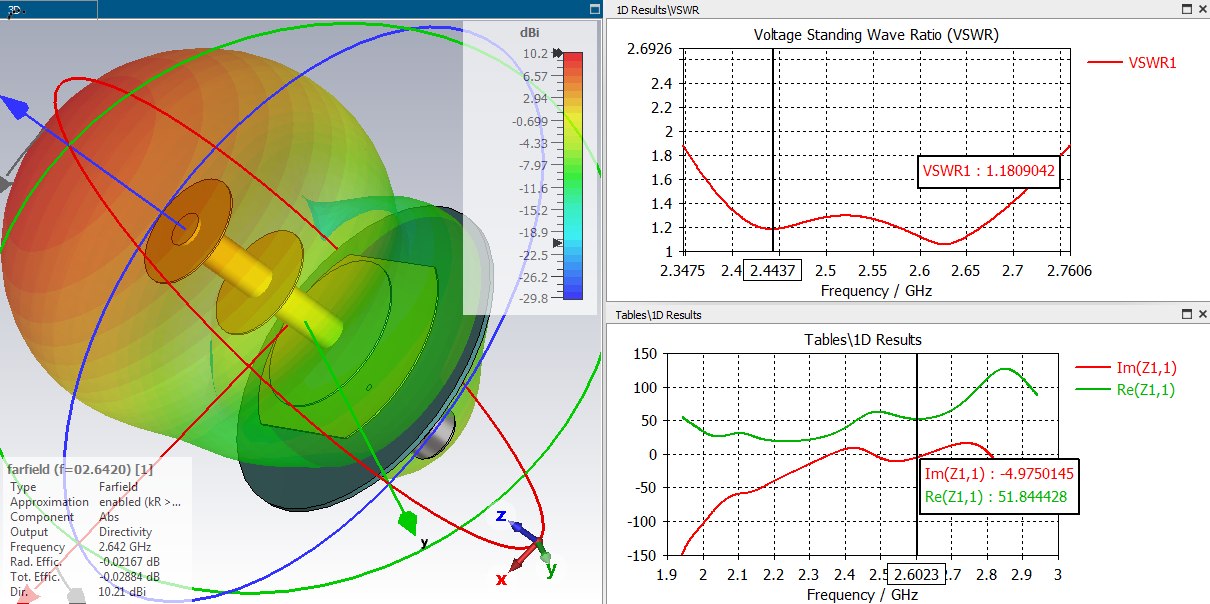Click the VSWR plot Frequency / GHz axis label
1210x604 pixels.
875,290
